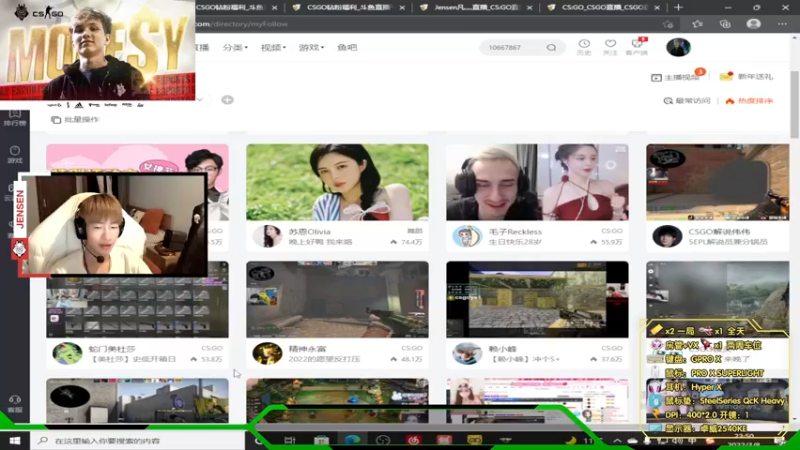Switch to the Jensen凡 直播 browser tab
The height and width of the screenshot is (450, 800).
(x=477, y=8)
